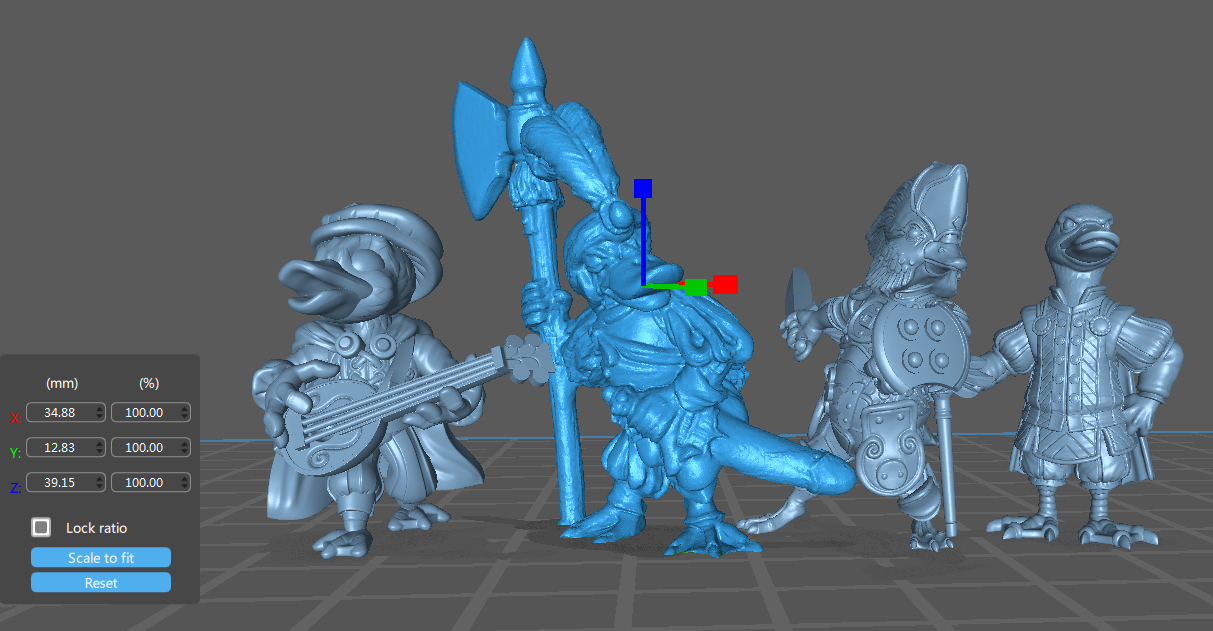
Task: Increase X mm value with up arrow
Action: tap(99, 408)
